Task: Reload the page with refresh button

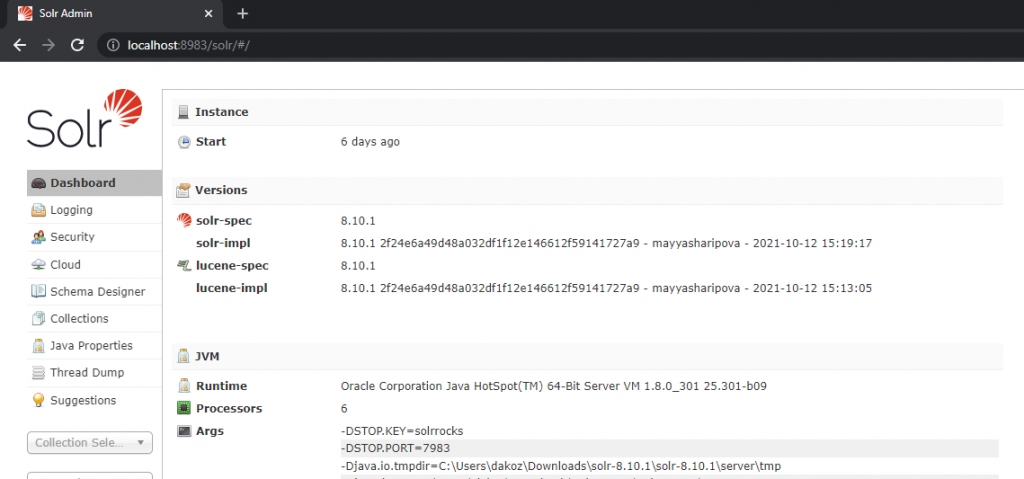Action: coord(77,45)
